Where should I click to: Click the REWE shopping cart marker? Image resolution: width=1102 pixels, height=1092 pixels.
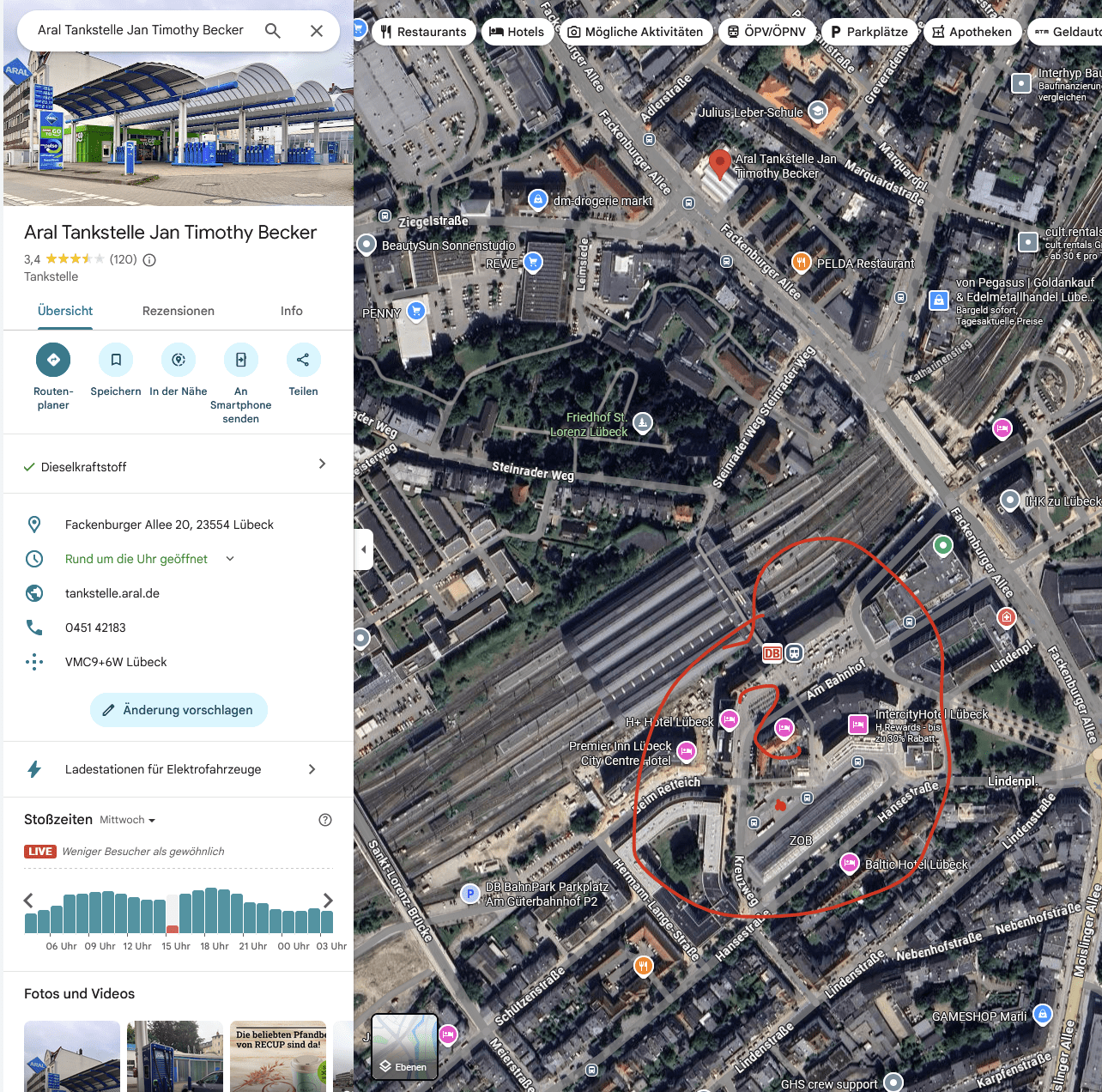pos(533,263)
